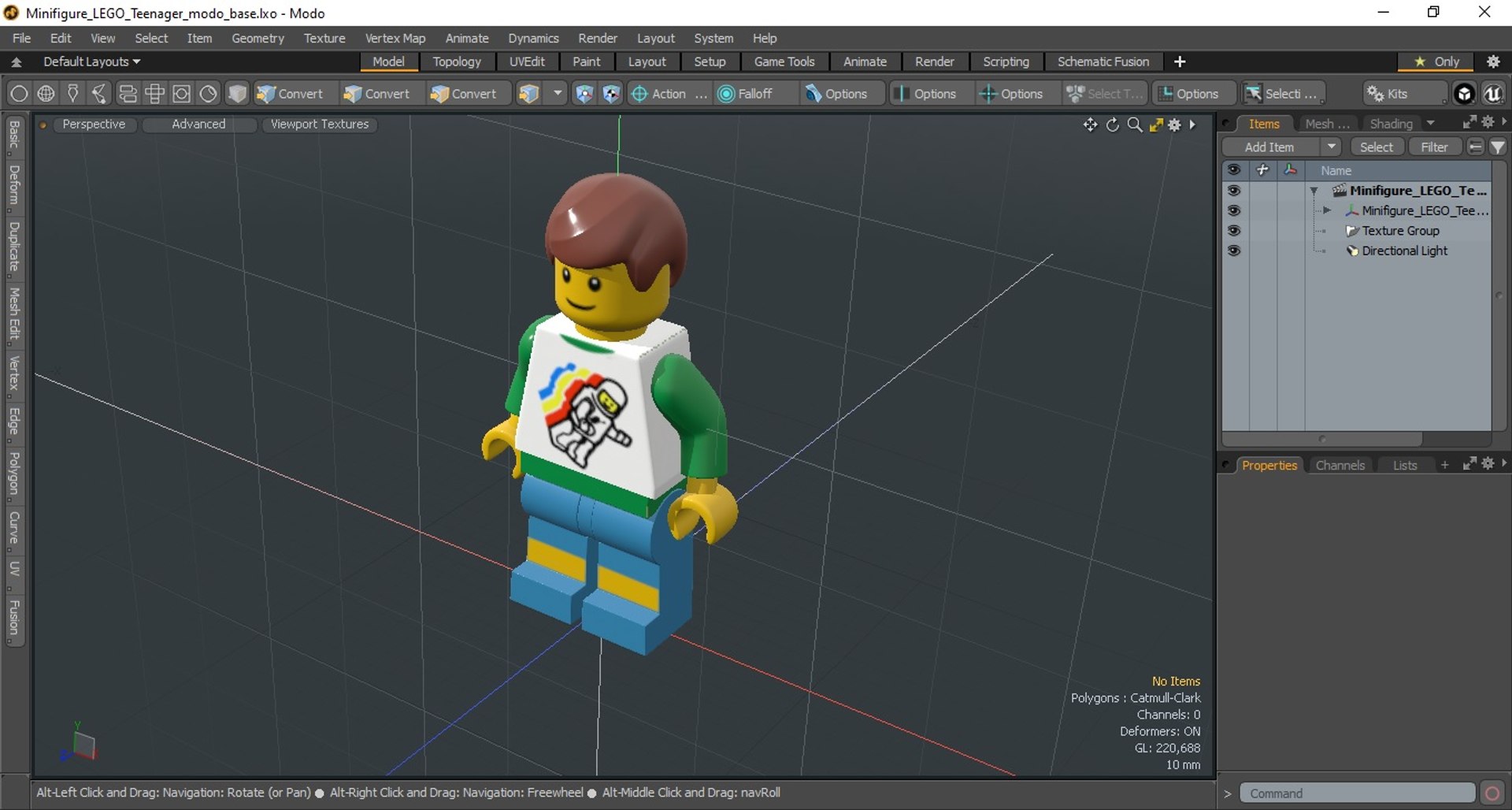The image size is (1512, 810).
Task: Open viewport settings gear icon
Action: (x=1175, y=124)
